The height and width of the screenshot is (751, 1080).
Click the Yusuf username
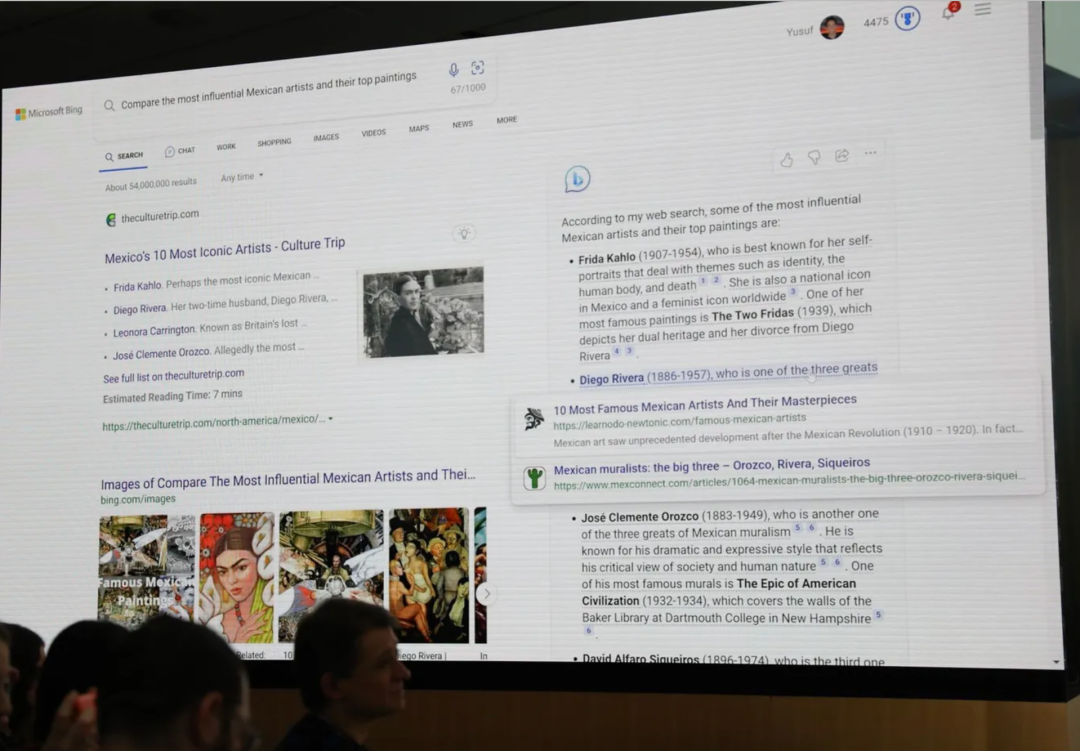(800, 31)
